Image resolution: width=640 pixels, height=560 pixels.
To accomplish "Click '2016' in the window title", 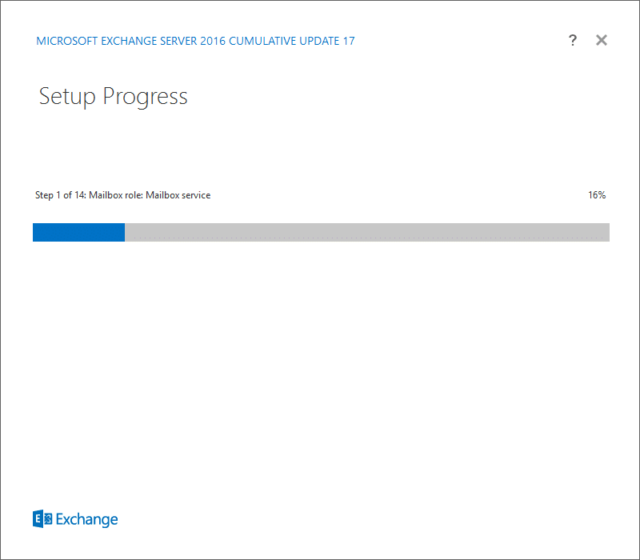I will click(213, 41).
